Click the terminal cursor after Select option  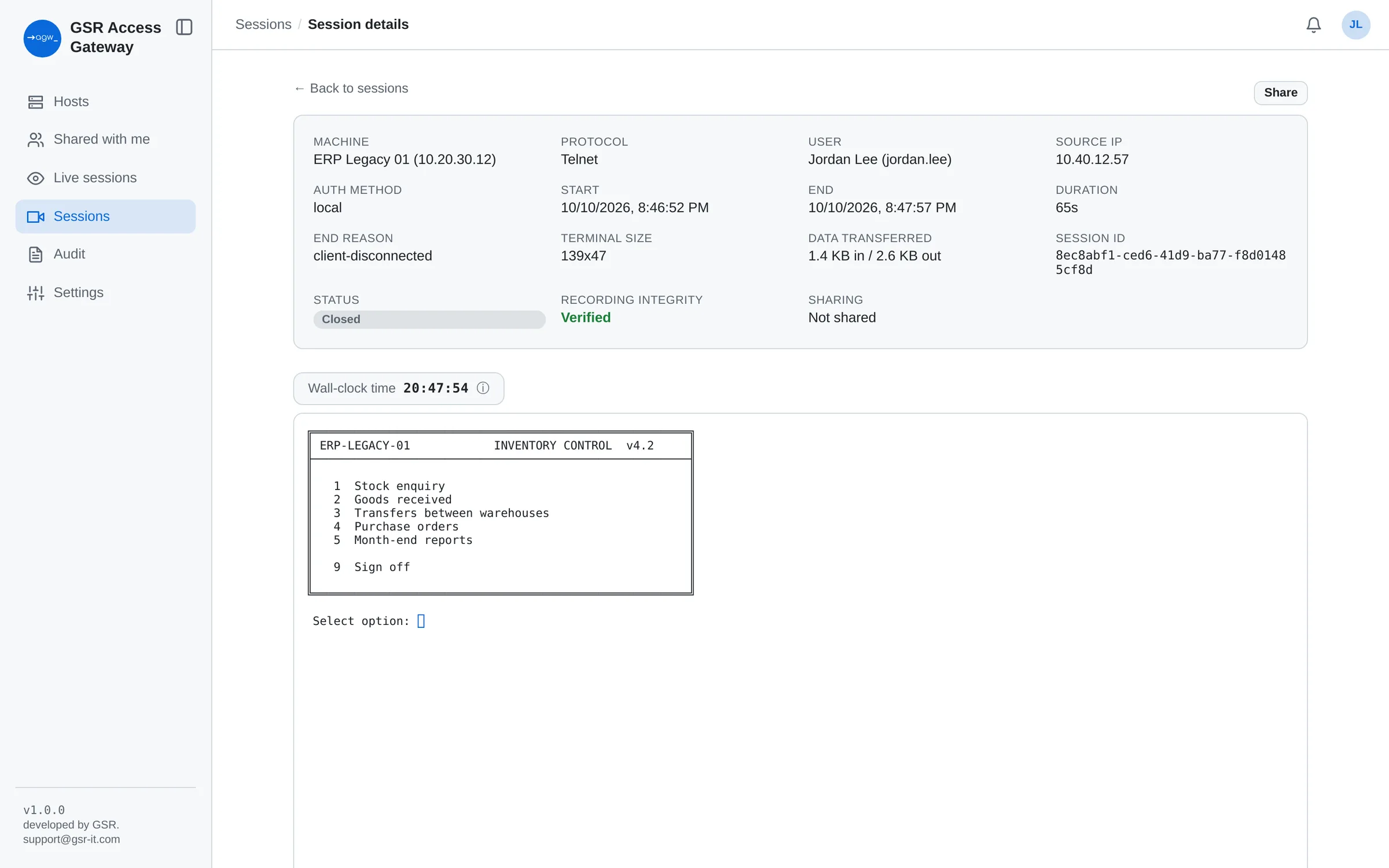coord(421,621)
